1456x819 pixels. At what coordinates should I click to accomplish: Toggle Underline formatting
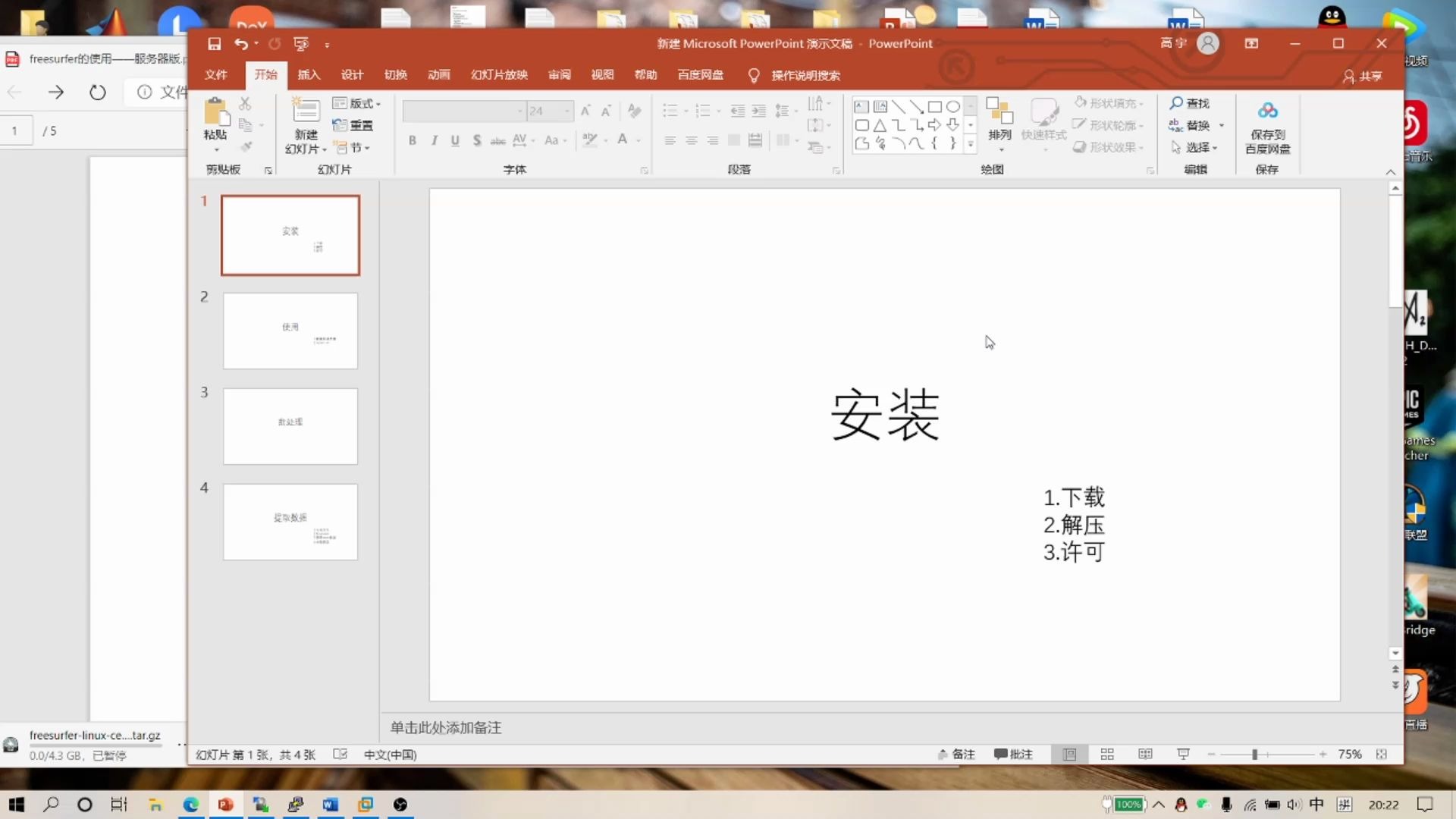point(455,140)
